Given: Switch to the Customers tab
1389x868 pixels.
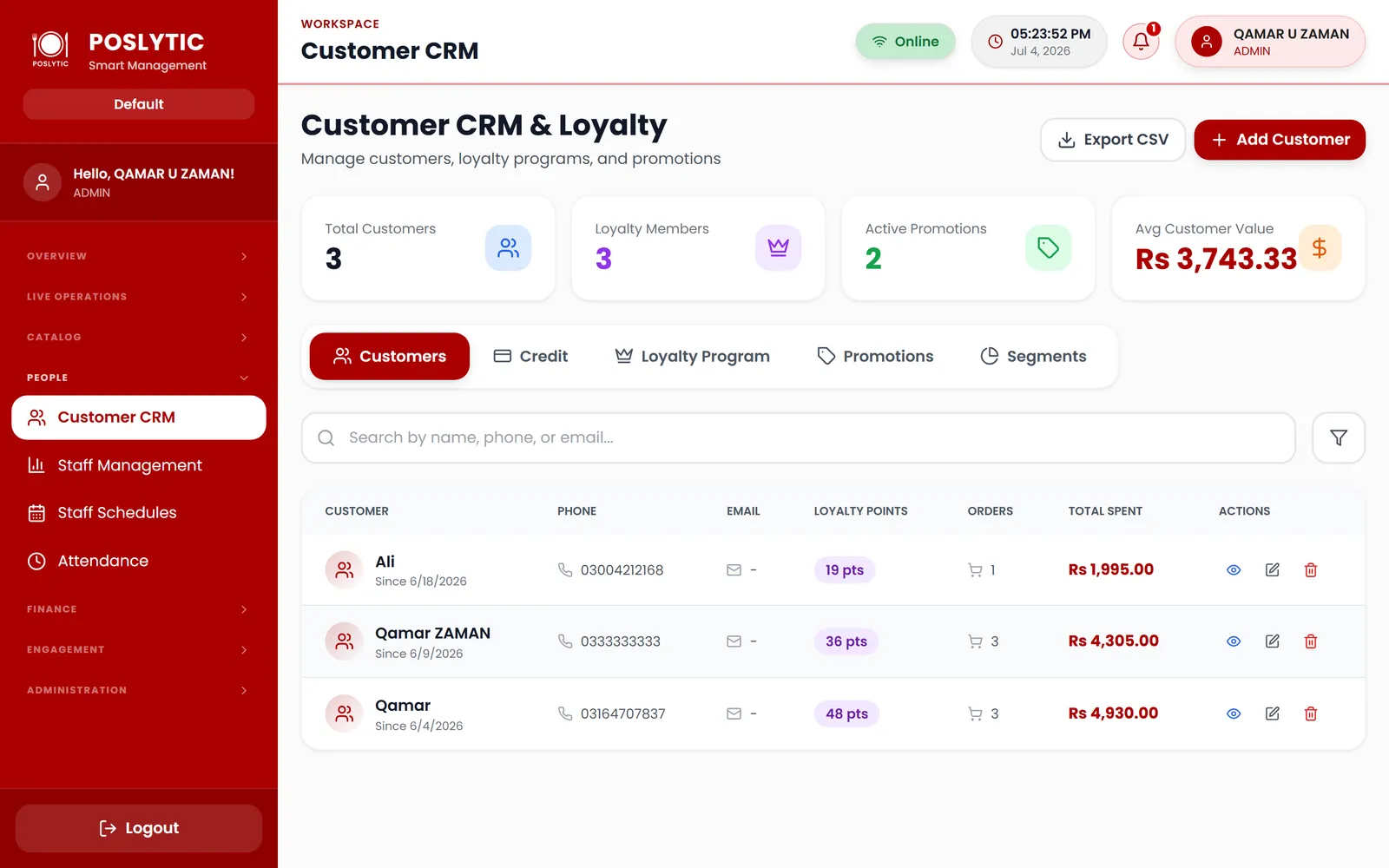Looking at the screenshot, I should tap(389, 356).
